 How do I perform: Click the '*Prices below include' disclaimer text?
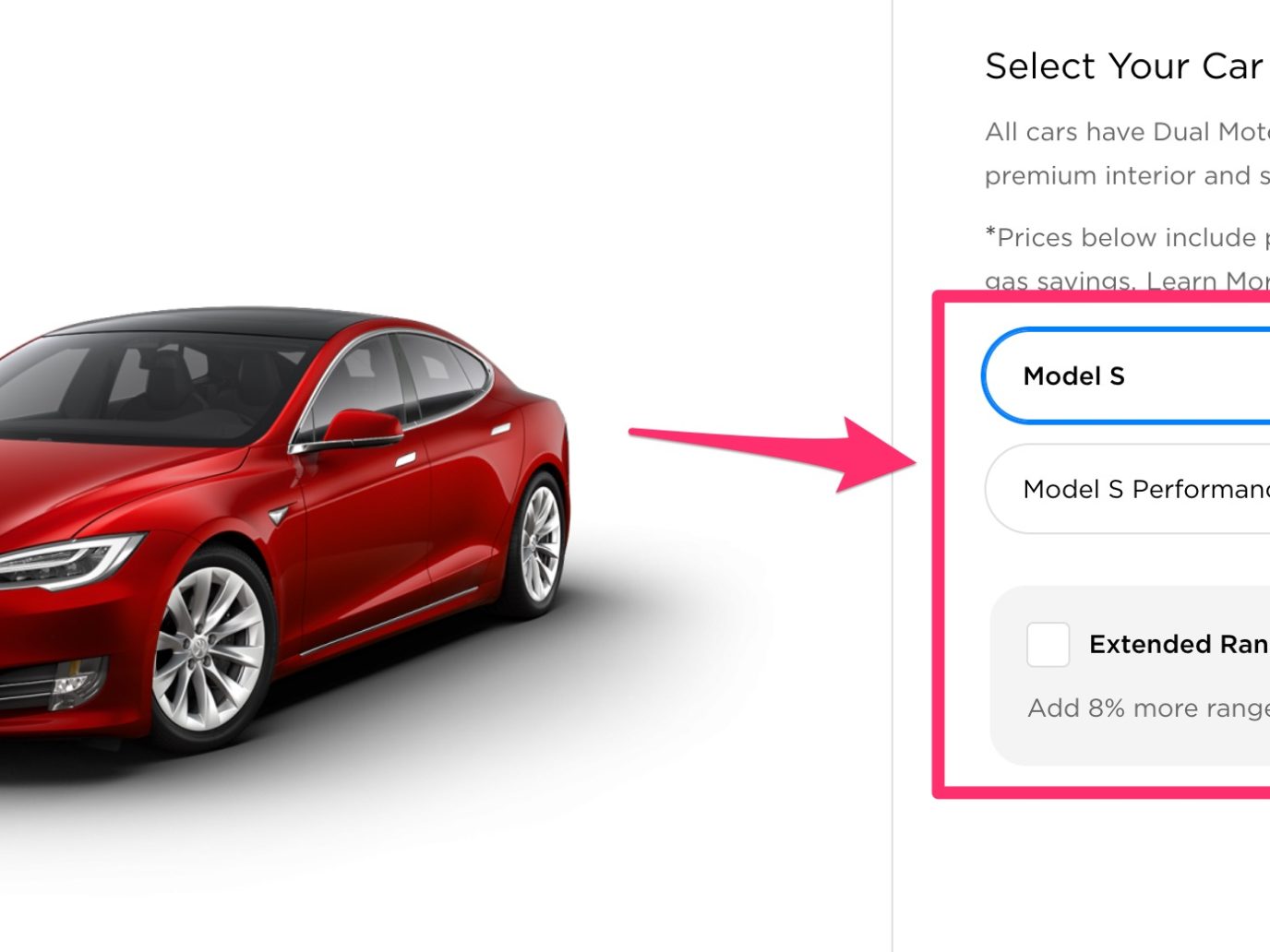click(1127, 259)
